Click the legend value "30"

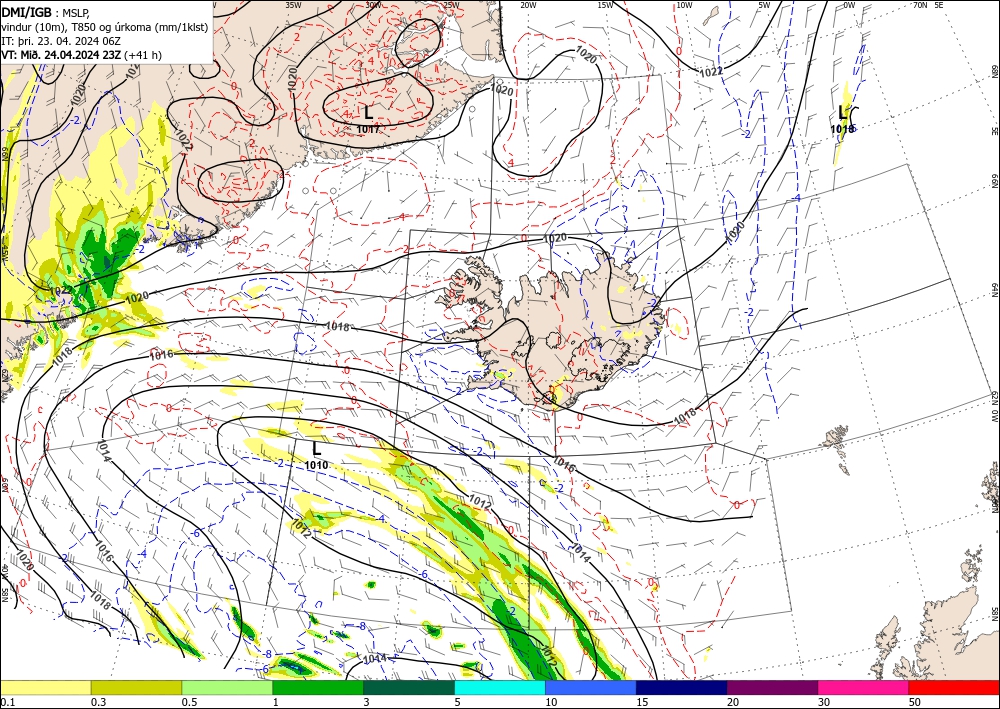(x=824, y=702)
